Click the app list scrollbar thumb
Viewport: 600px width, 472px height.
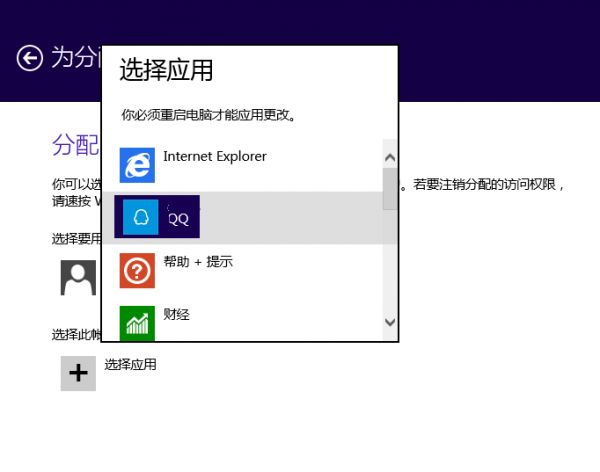tap(390, 189)
